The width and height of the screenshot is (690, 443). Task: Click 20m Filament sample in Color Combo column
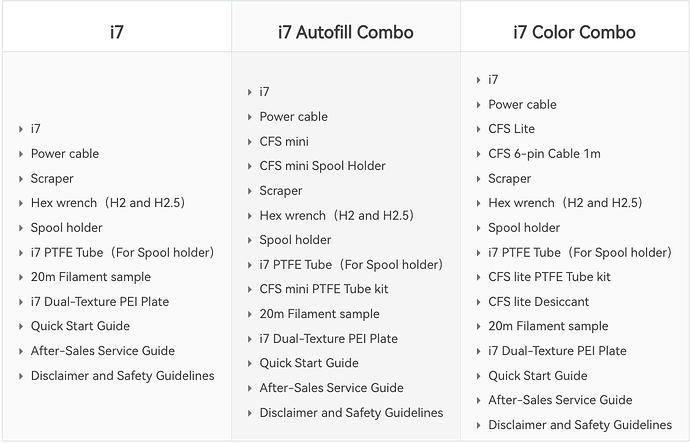pos(548,326)
